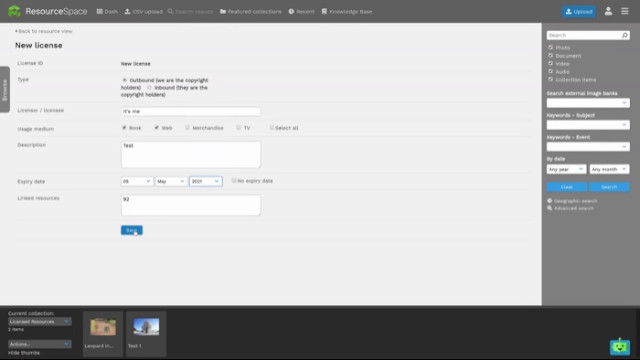Open Featured collections
The width and height of the screenshot is (640, 360).
(251, 11)
